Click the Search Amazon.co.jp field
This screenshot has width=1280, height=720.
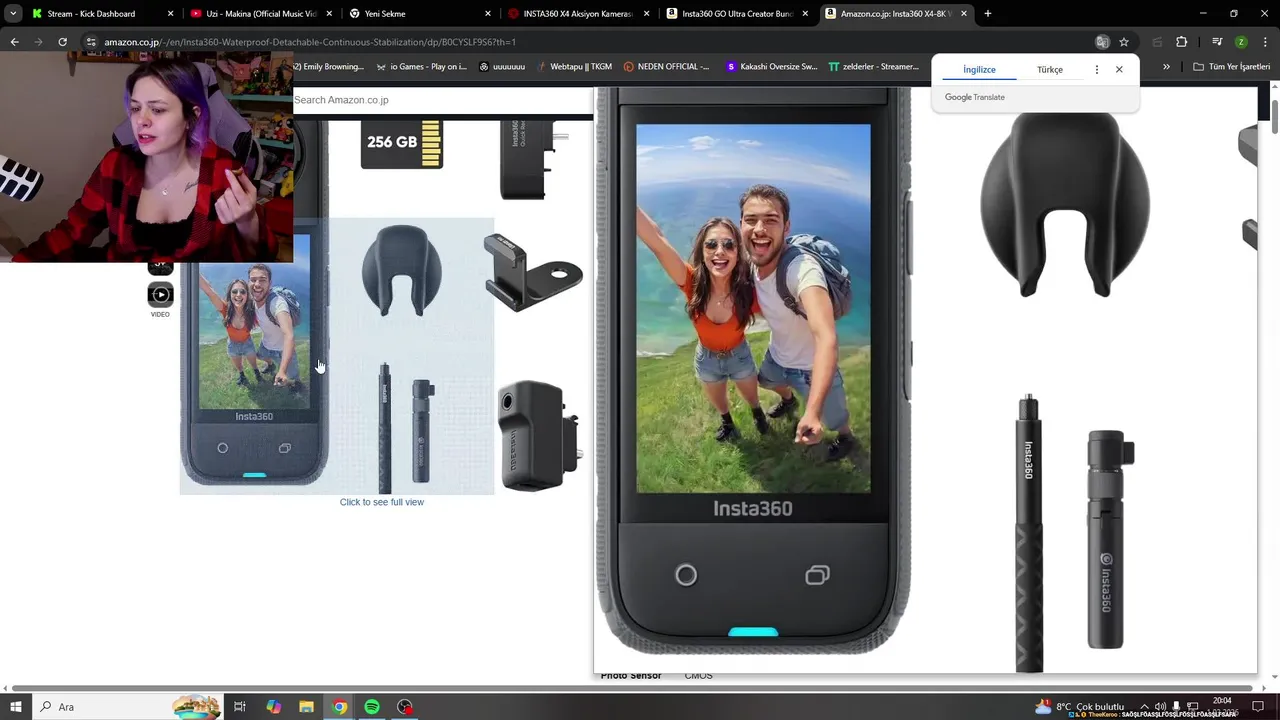(x=443, y=100)
